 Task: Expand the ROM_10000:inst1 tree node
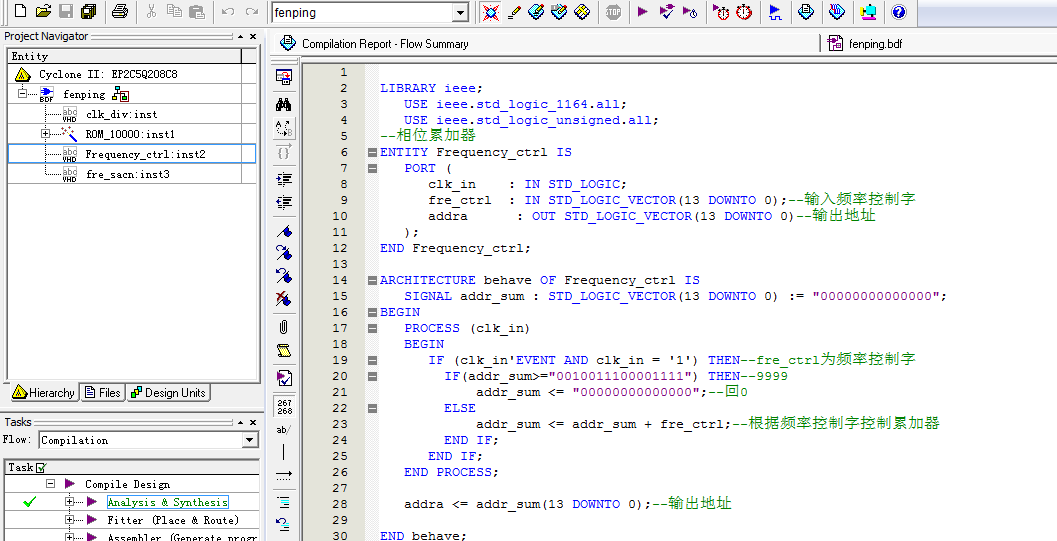tap(45, 134)
